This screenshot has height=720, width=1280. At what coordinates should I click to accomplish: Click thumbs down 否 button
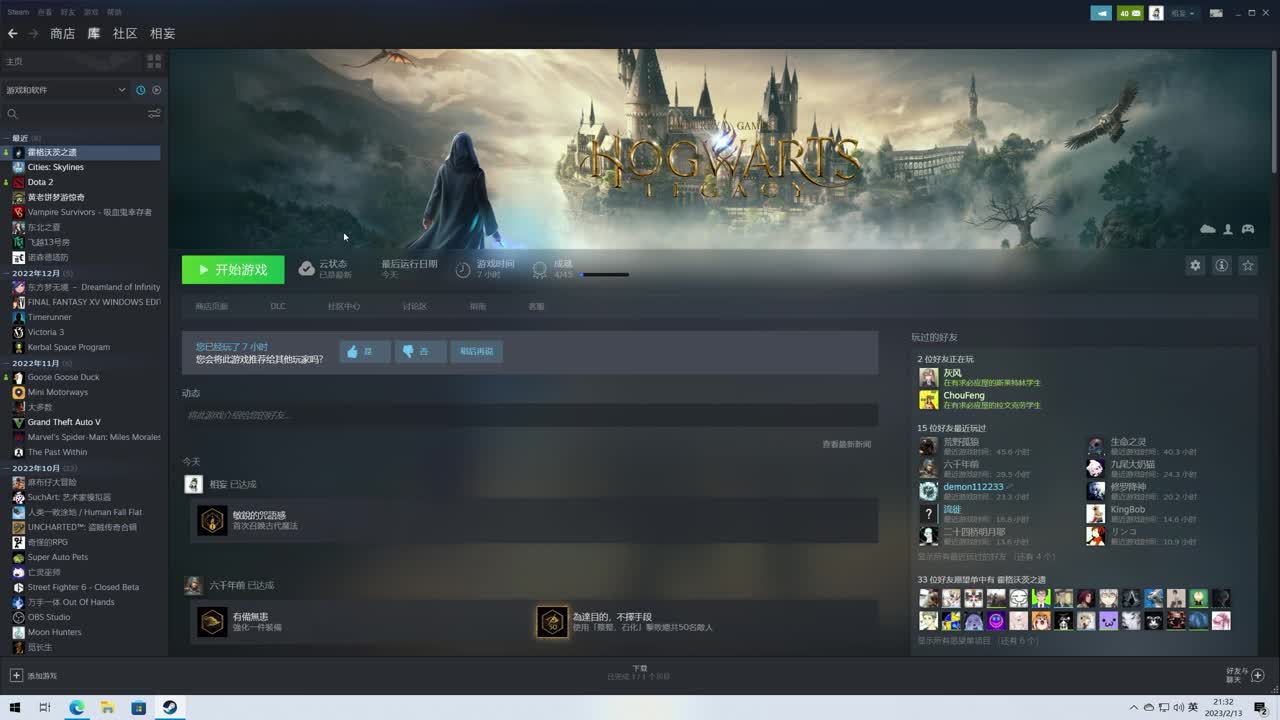coord(421,351)
